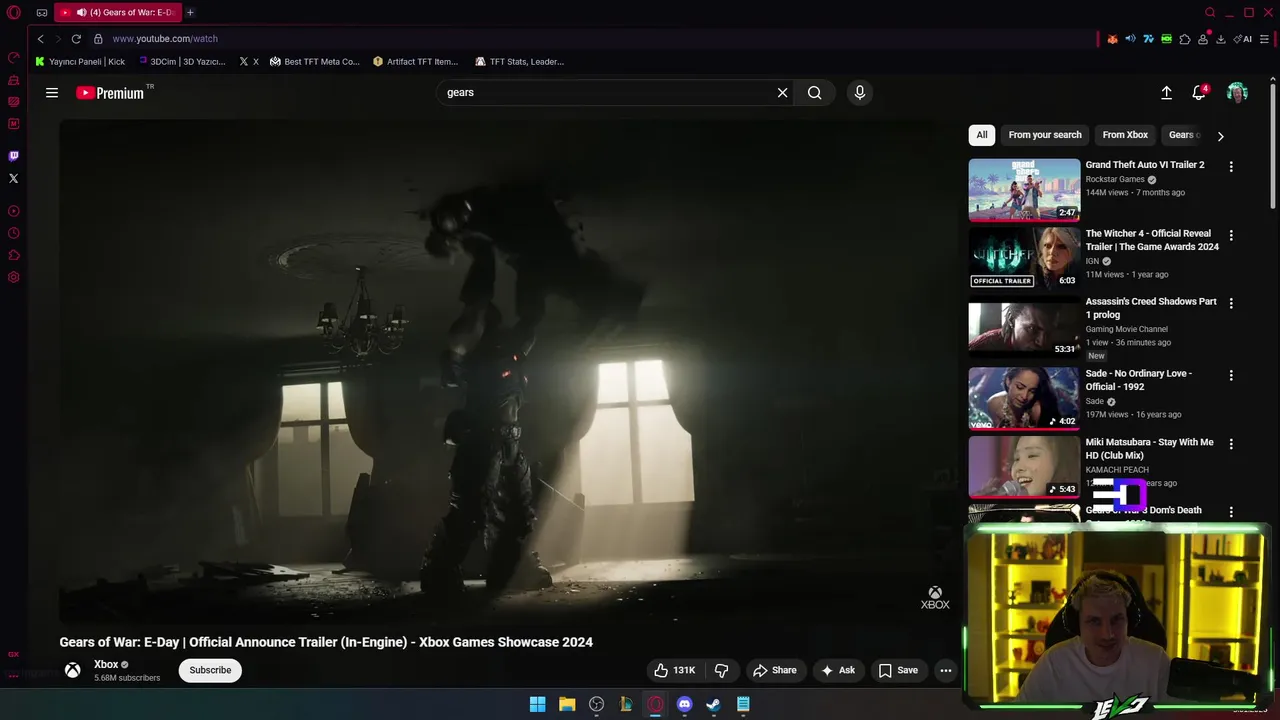Open options menu for Assassin's Creed Shadows video
The width and height of the screenshot is (1280, 720).
pos(1231,303)
